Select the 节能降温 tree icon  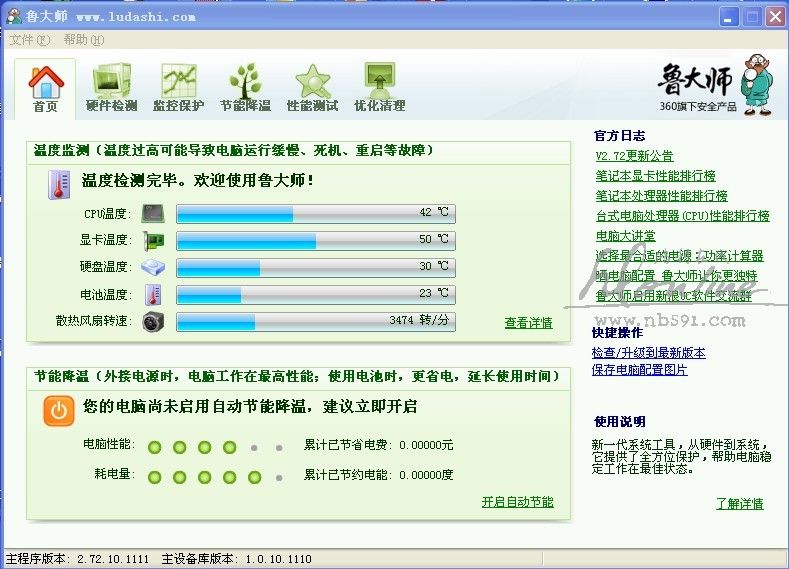click(245, 81)
